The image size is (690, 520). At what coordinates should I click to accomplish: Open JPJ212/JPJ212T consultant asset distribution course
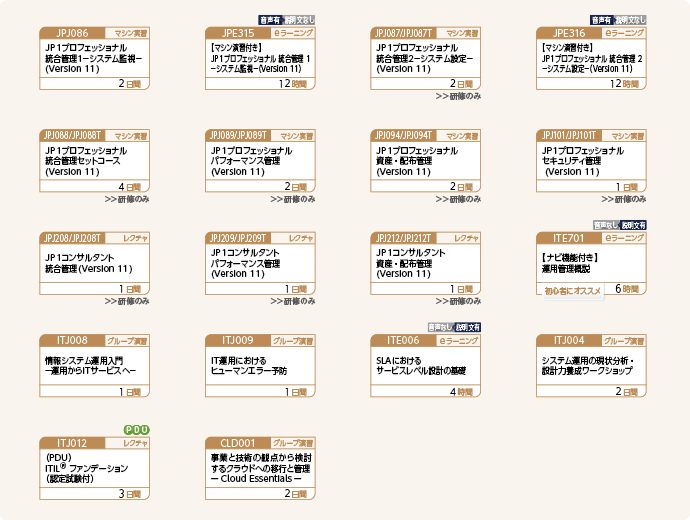426,264
